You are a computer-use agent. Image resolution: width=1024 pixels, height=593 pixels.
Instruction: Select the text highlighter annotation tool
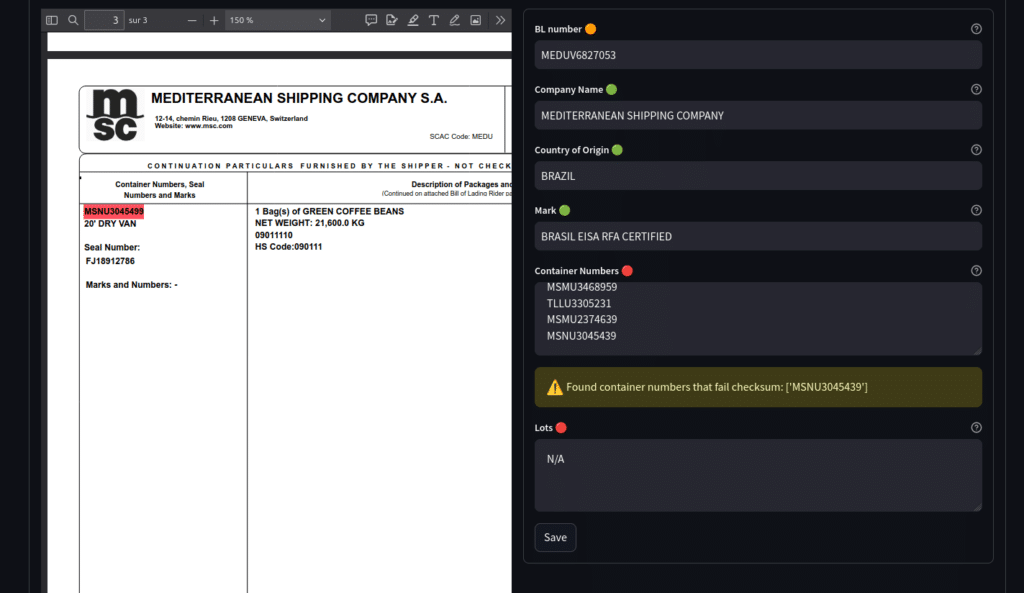413,19
